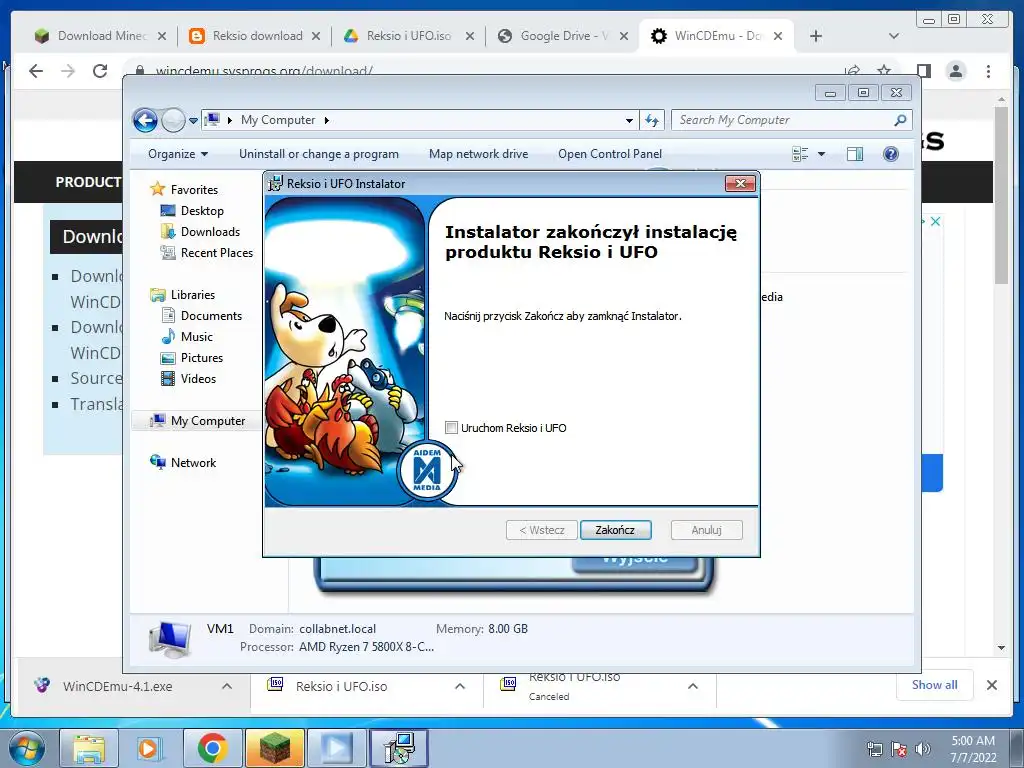Open the Windows Start menu orb
The width and height of the screenshot is (1024, 768).
click(x=27, y=749)
